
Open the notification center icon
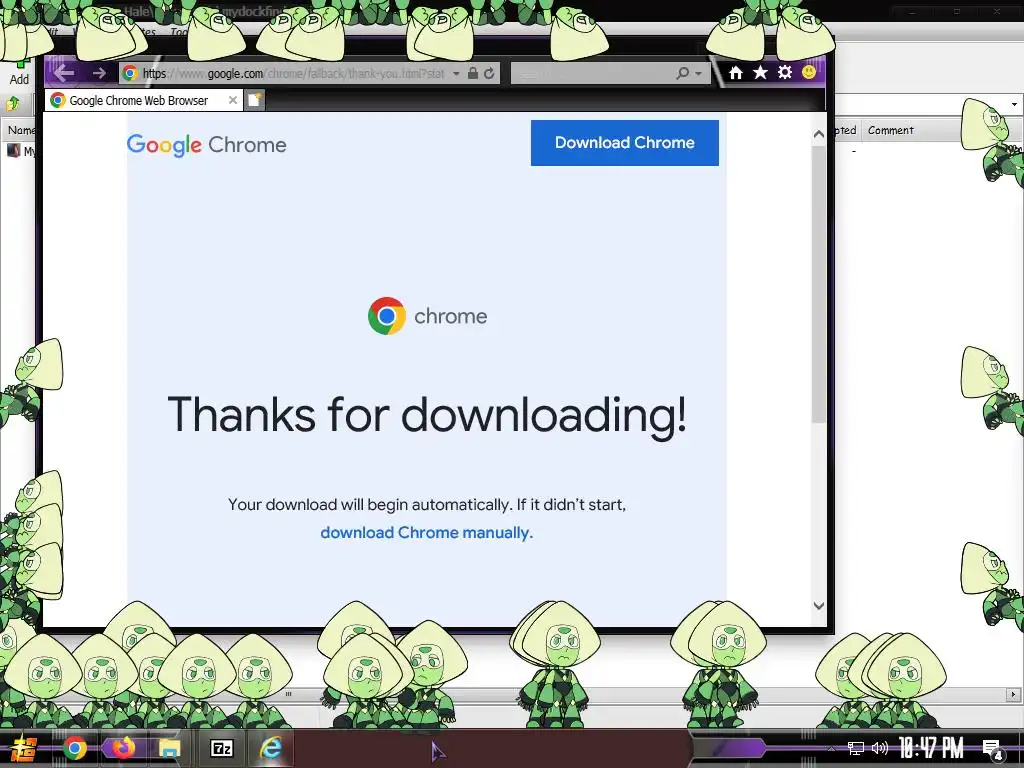(x=993, y=749)
